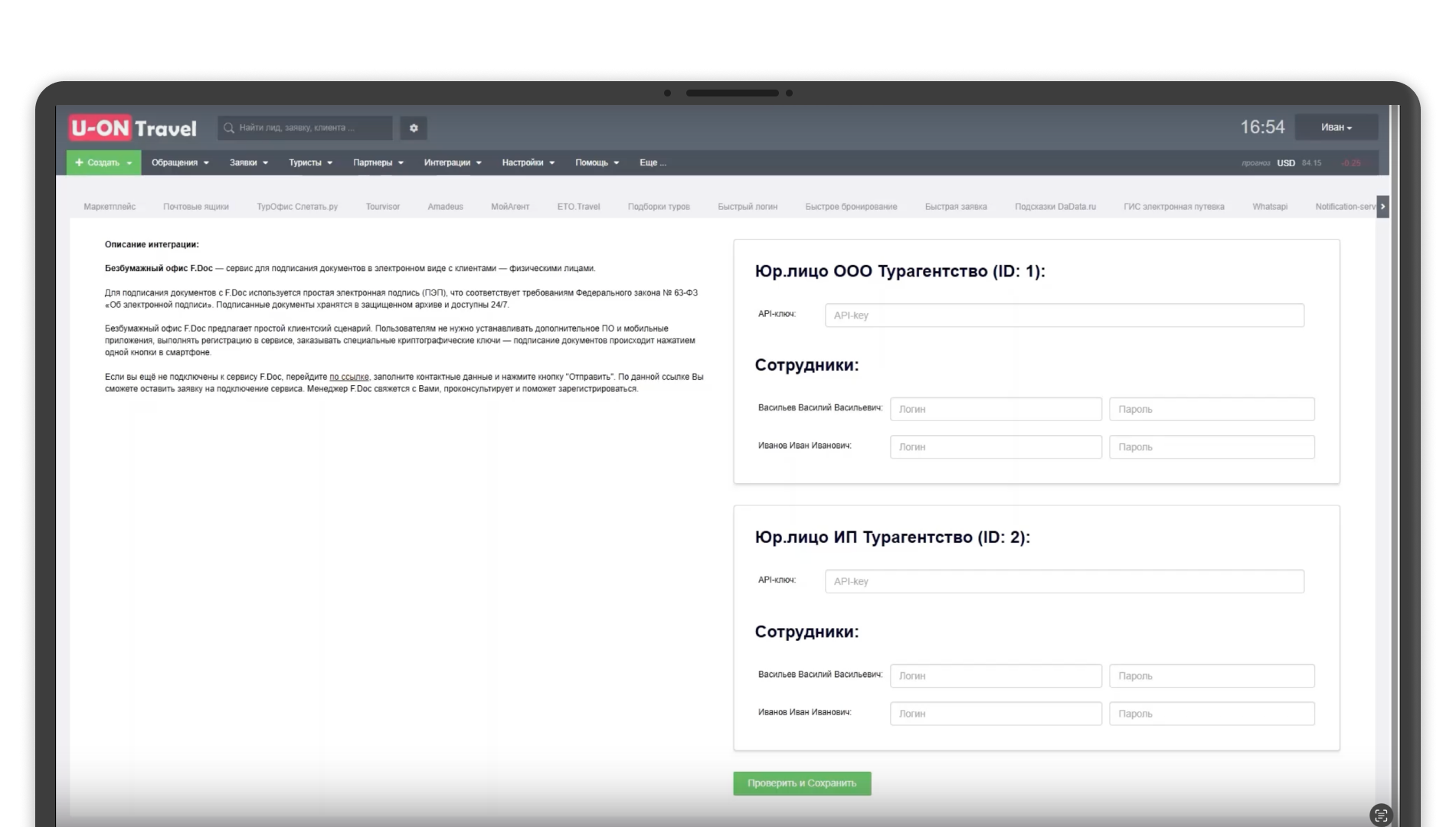Open the Настройки menu

pyautogui.click(x=528, y=162)
